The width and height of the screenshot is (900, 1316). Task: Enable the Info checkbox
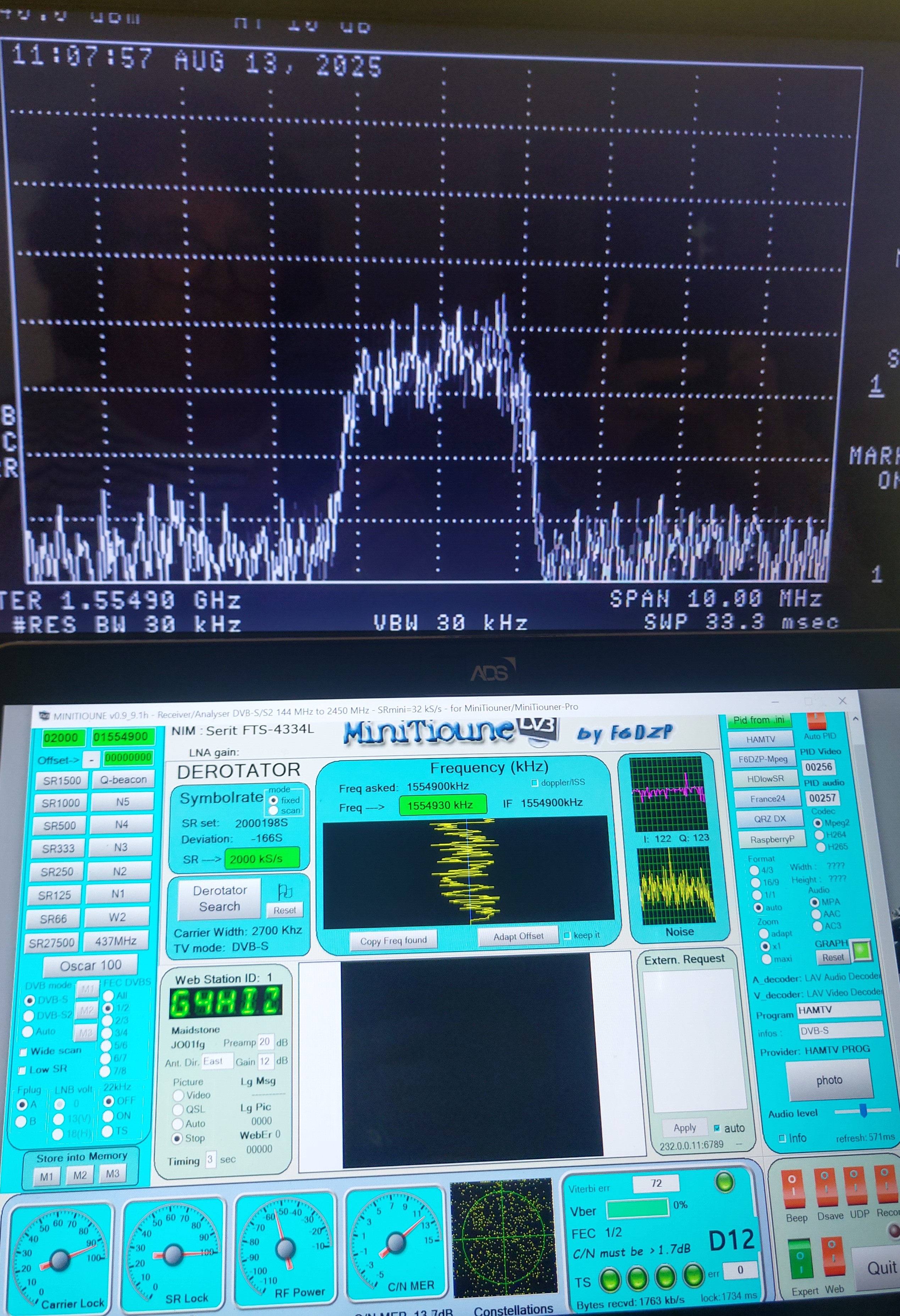782,1138
